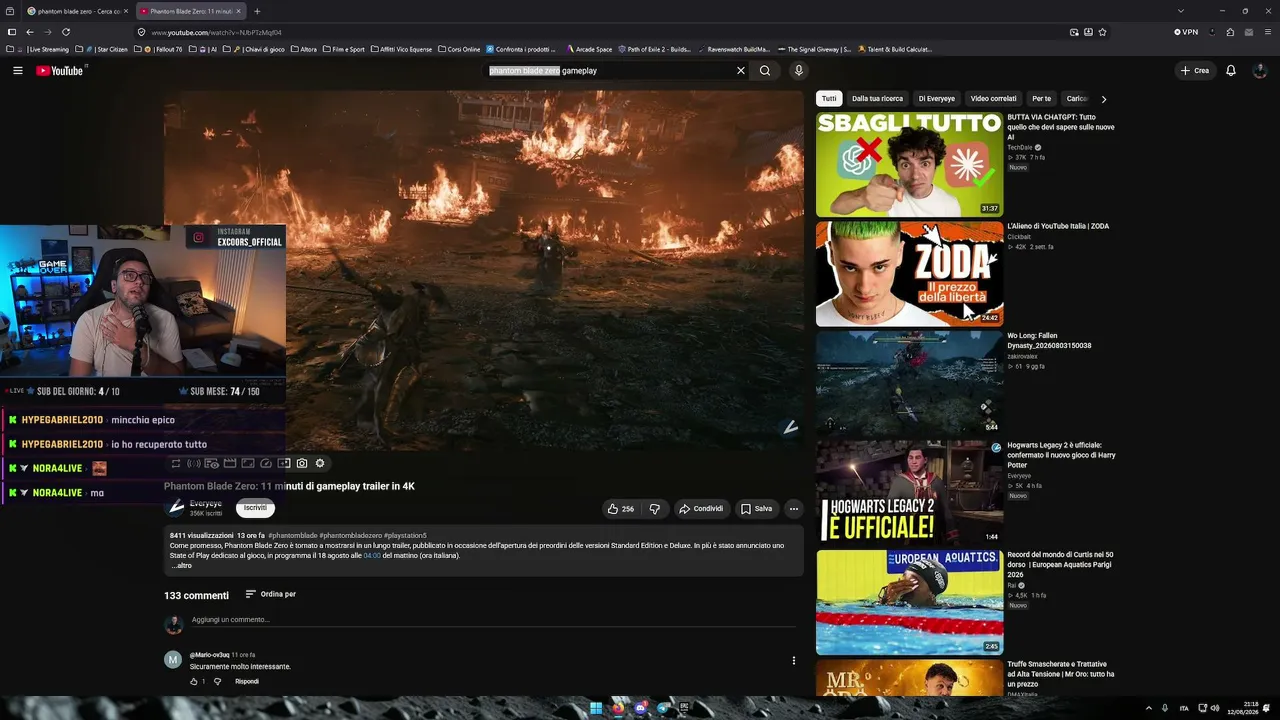Open the Hogwarts Legacy 2 video thumbnail
The width and height of the screenshot is (1280, 720).
coord(909,493)
